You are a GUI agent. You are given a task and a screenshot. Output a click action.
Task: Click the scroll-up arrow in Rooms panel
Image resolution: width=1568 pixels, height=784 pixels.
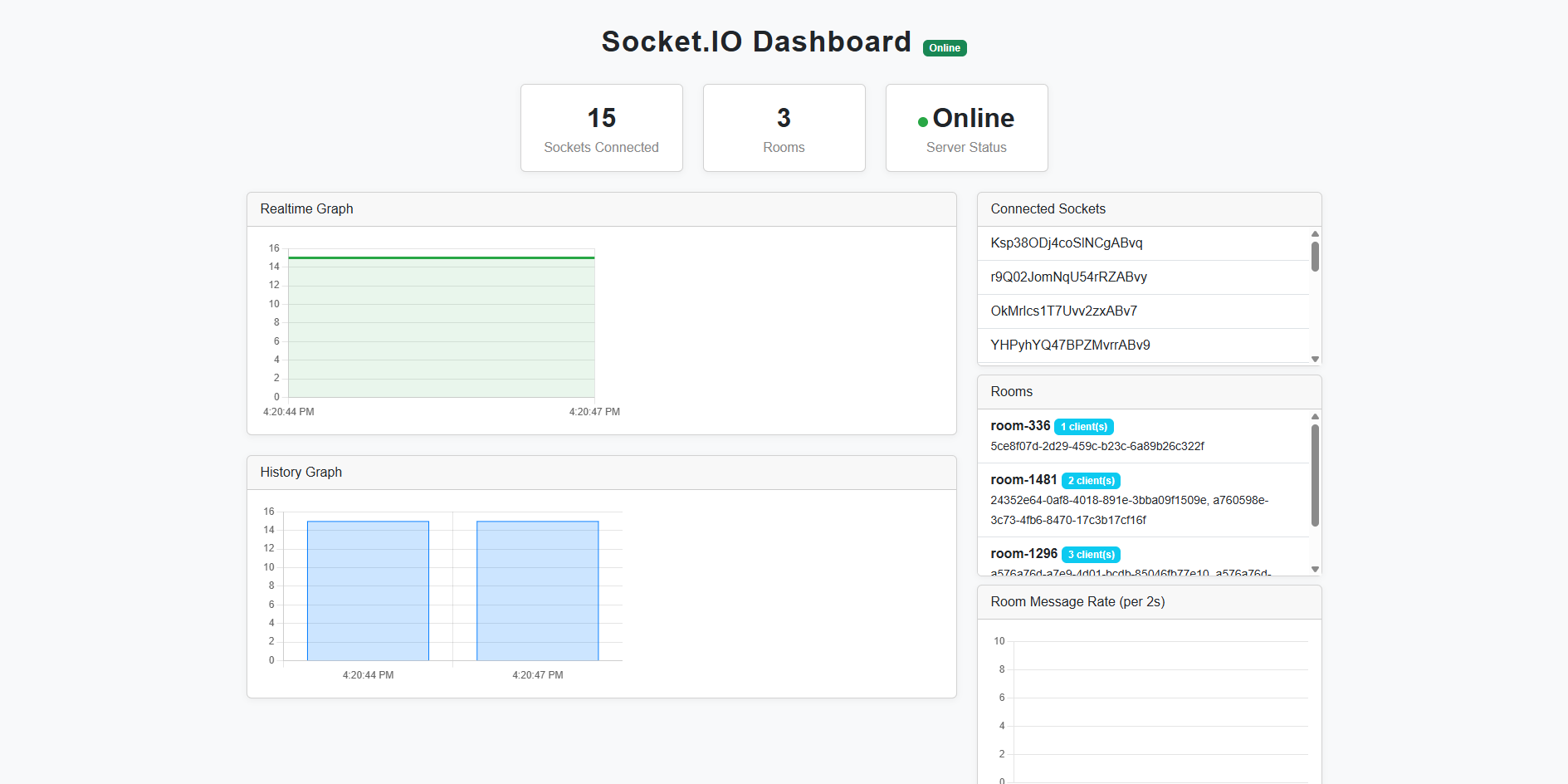pyautogui.click(x=1314, y=418)
